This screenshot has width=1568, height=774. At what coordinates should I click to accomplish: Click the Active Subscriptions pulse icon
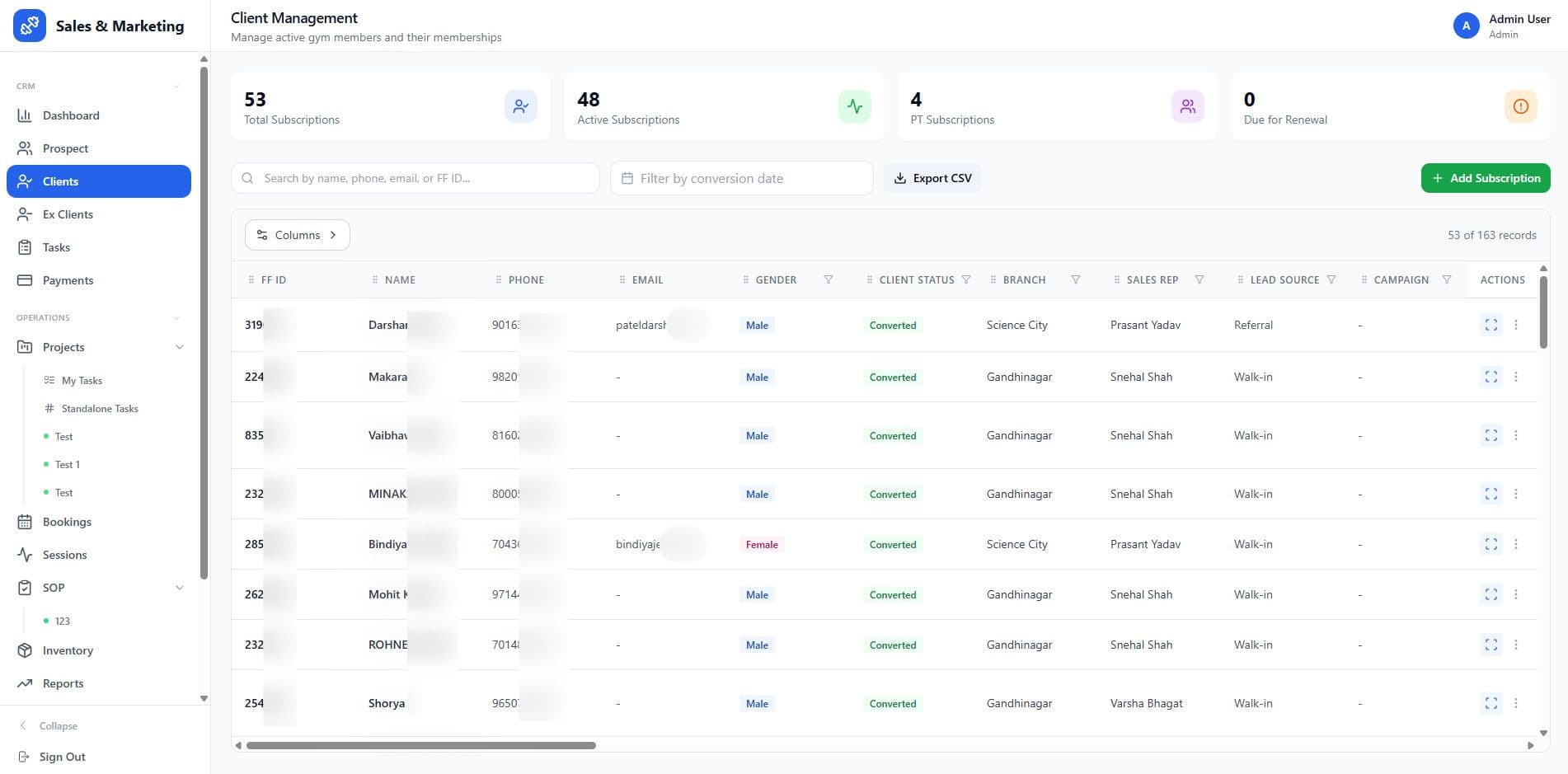(x=854, y=106)
